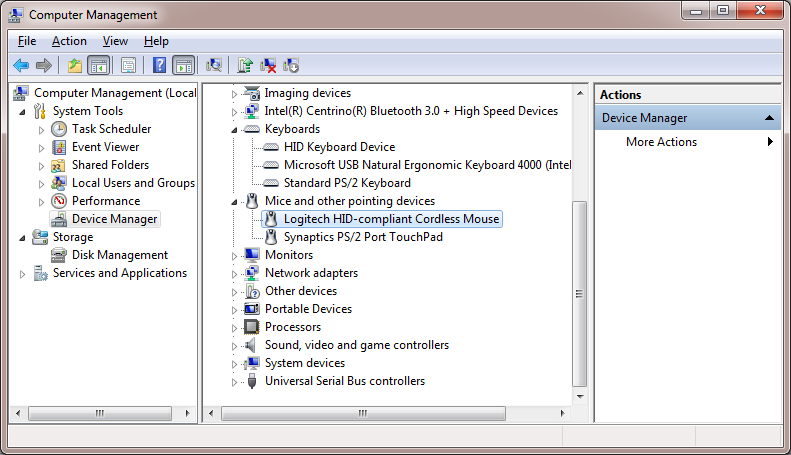Viewport: 791px width, 455px height.
Task: Click console tree horizontal scroll right arrow
Action: tap(188, 414)
